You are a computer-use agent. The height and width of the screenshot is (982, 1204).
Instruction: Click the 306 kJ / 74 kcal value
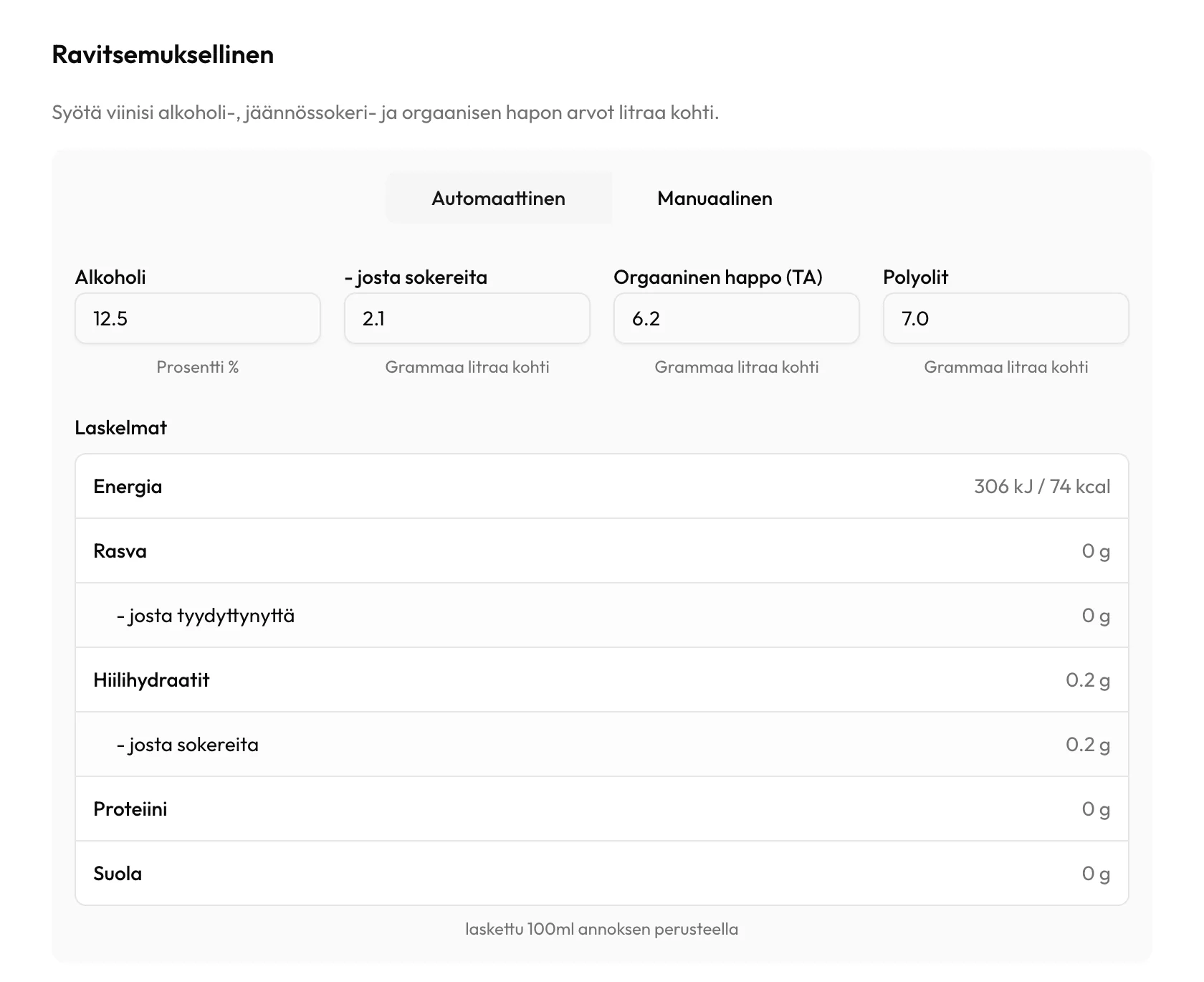click(1042, 486)
